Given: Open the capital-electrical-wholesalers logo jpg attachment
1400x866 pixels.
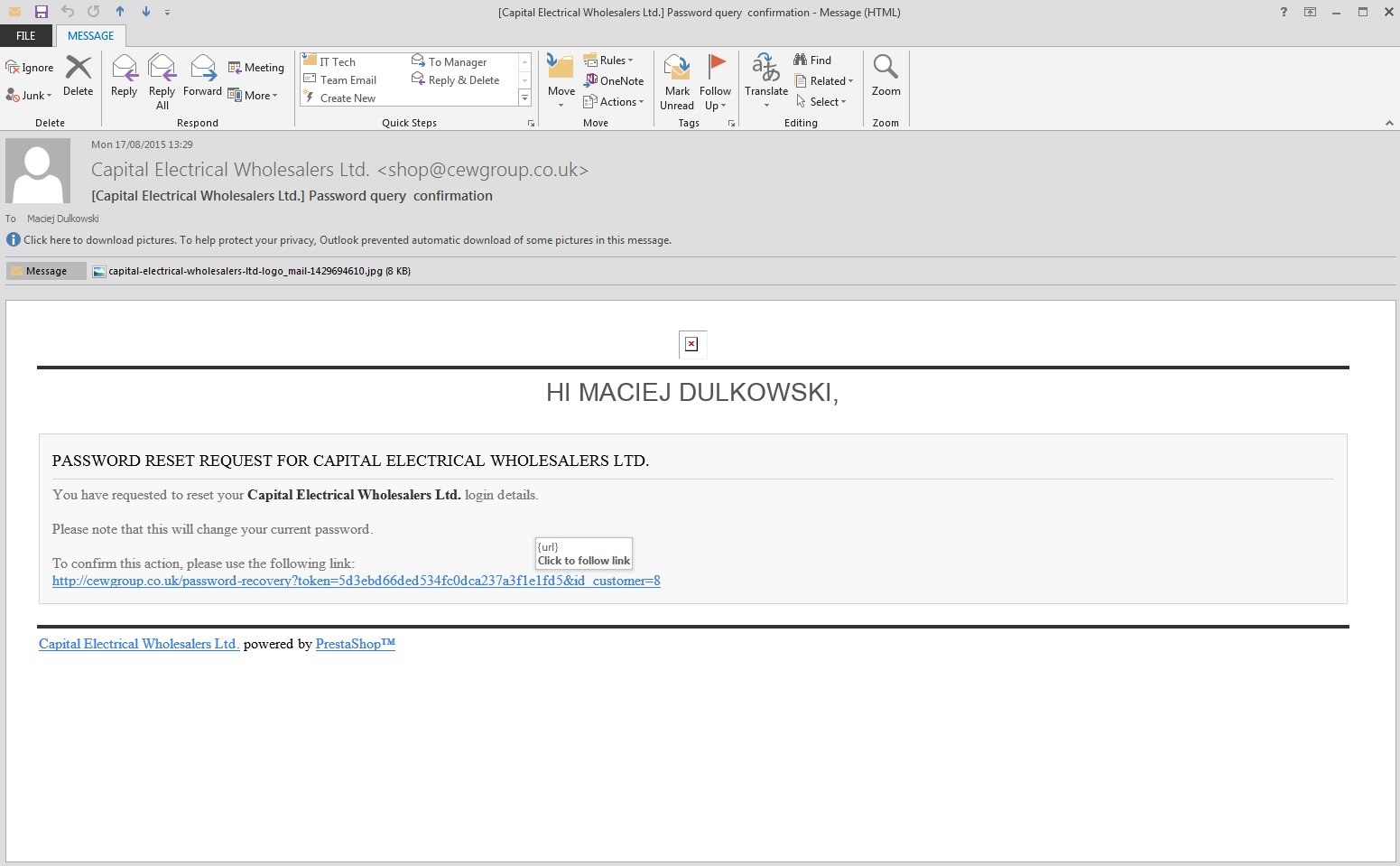Looking at the screenshot, I should tap(252, 271).
